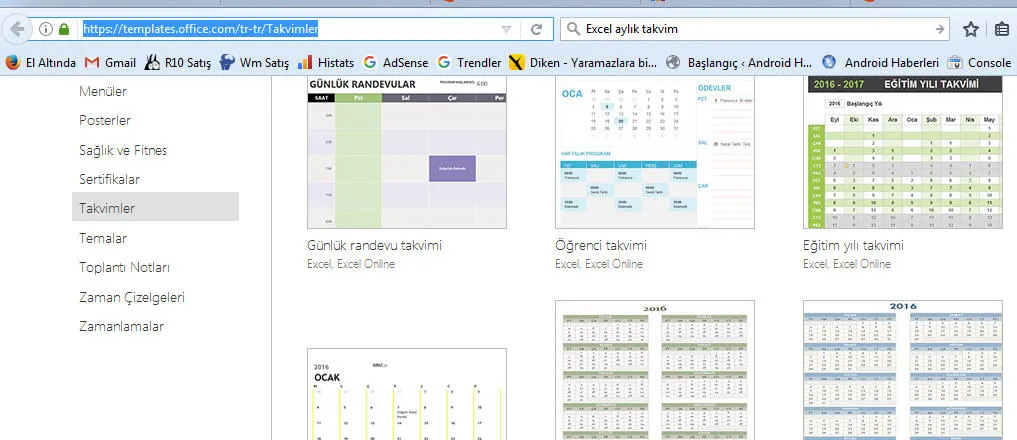Open the bookmarks list icon next to the star
Image resolution: width=1017 pixels, height=440 pixels.
1001,29
